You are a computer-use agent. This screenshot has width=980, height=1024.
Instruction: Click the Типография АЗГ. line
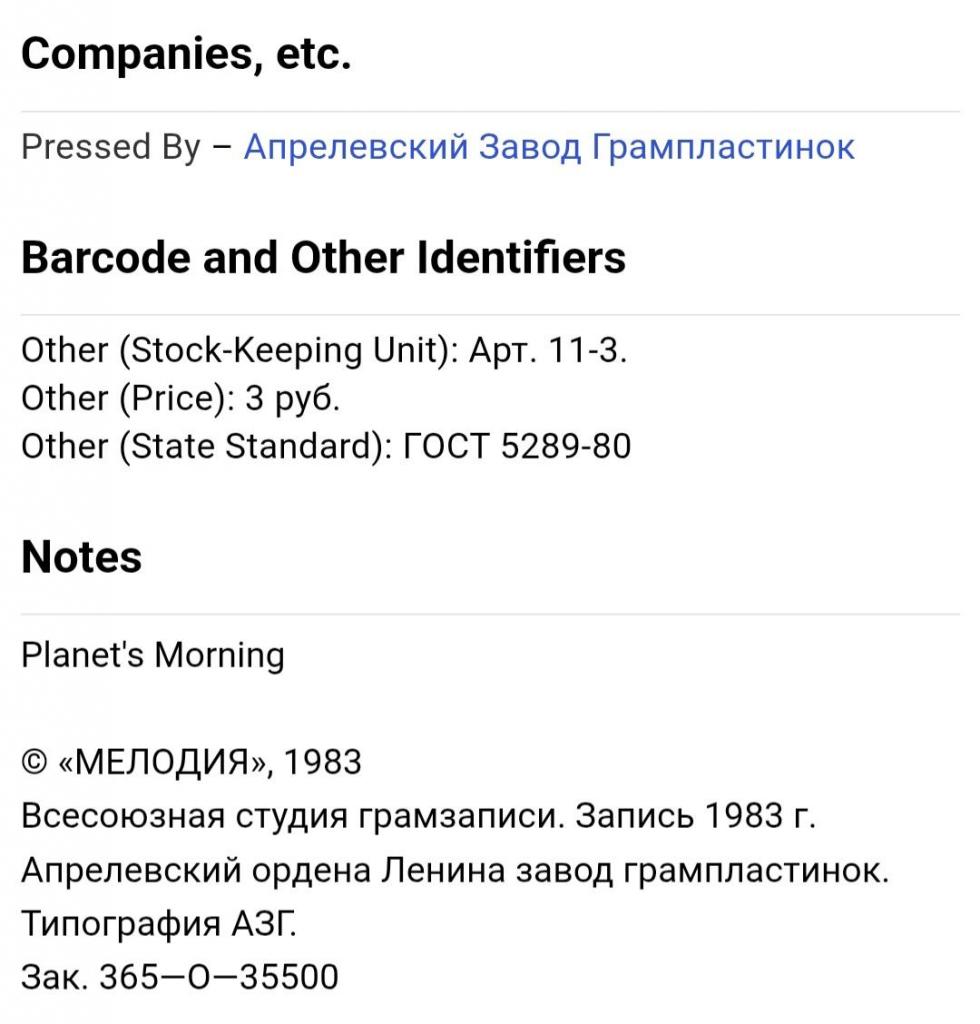click(159, 924)
